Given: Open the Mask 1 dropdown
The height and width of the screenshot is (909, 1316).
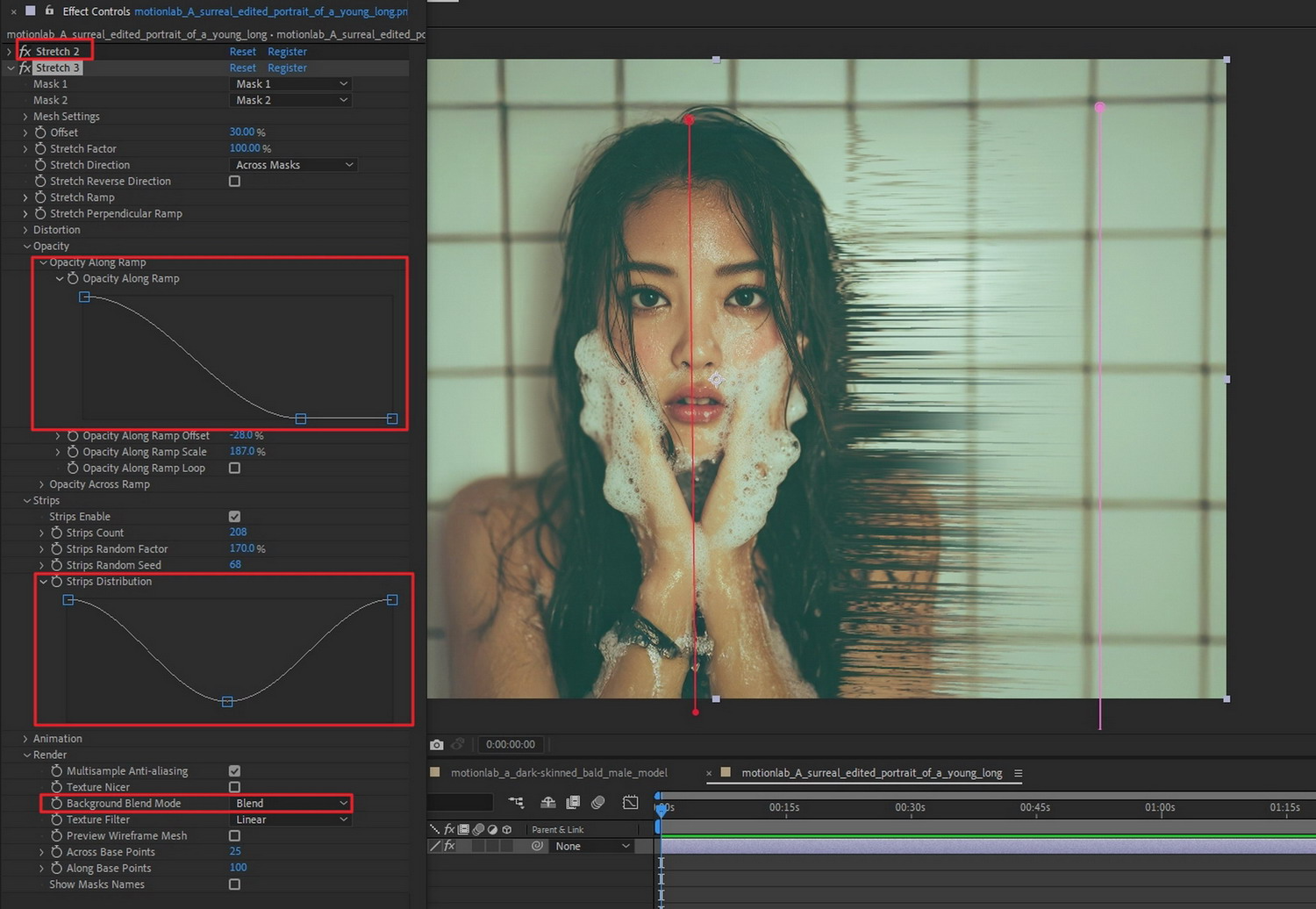Looking at the screenshot, I should 290,84.
